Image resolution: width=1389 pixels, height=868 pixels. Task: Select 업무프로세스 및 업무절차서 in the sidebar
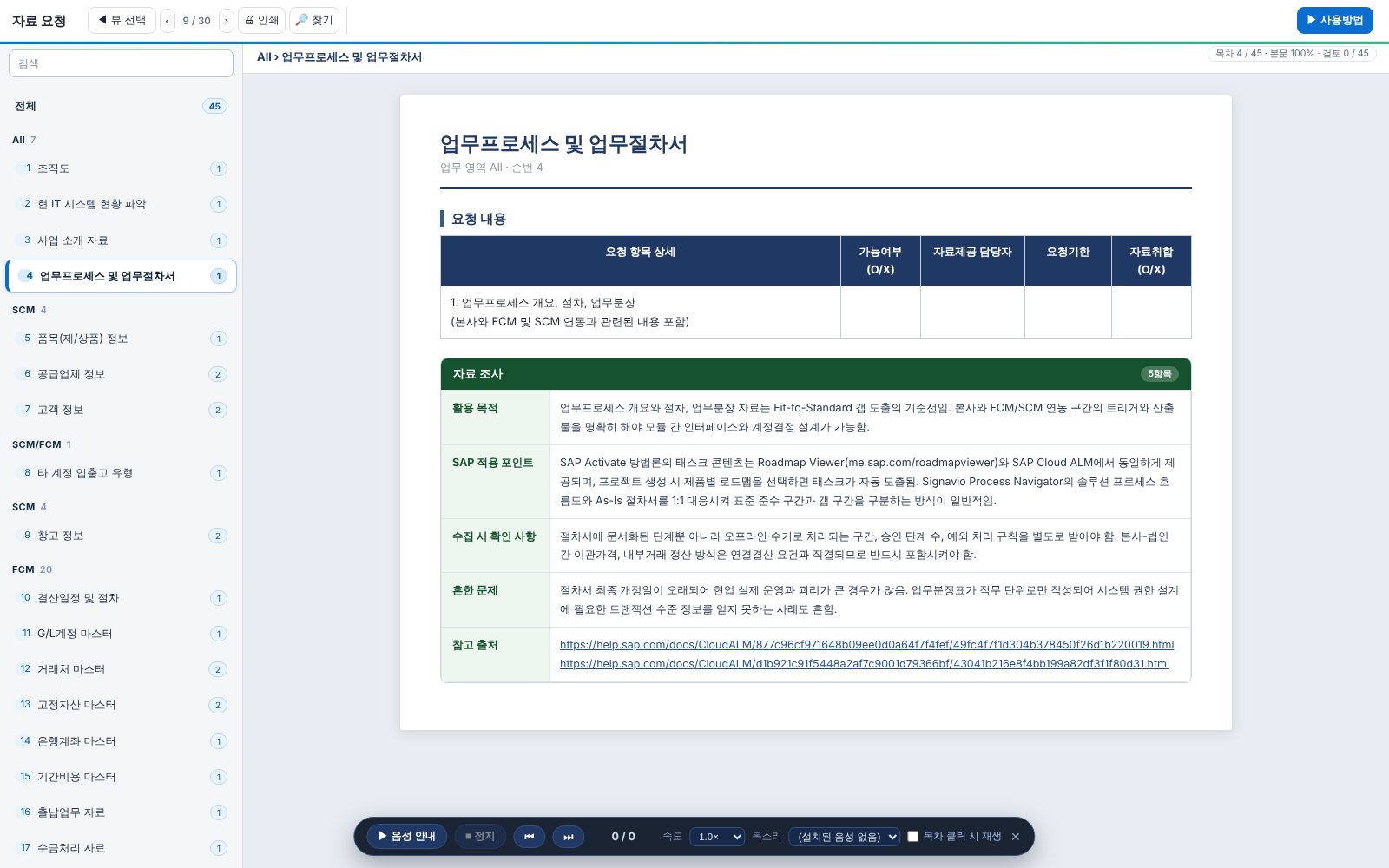pyautogui.click(x=121, y=276)
